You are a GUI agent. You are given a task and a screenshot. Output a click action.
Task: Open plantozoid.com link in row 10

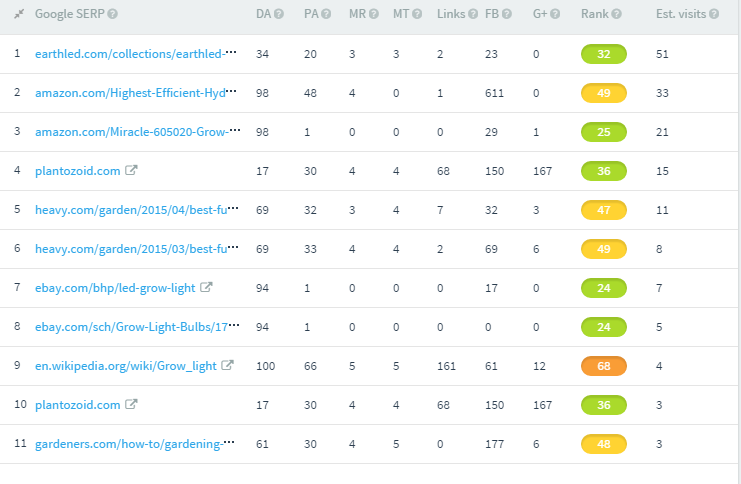click(78, 405)
